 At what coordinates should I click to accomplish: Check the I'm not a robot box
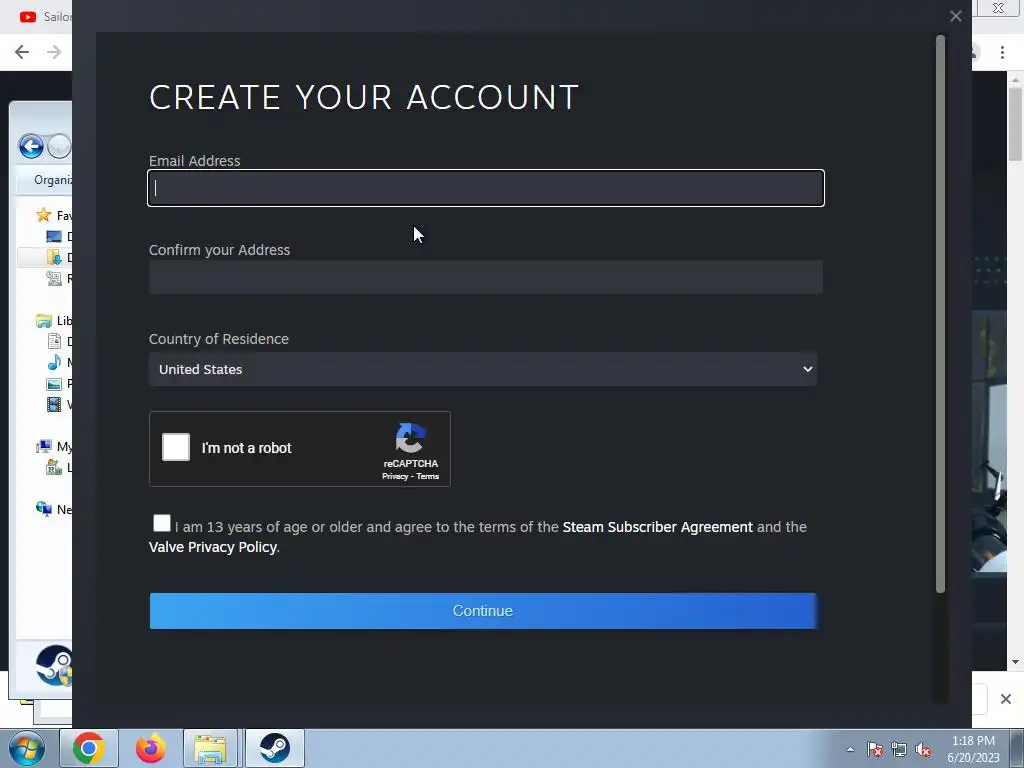click(176, 447)
